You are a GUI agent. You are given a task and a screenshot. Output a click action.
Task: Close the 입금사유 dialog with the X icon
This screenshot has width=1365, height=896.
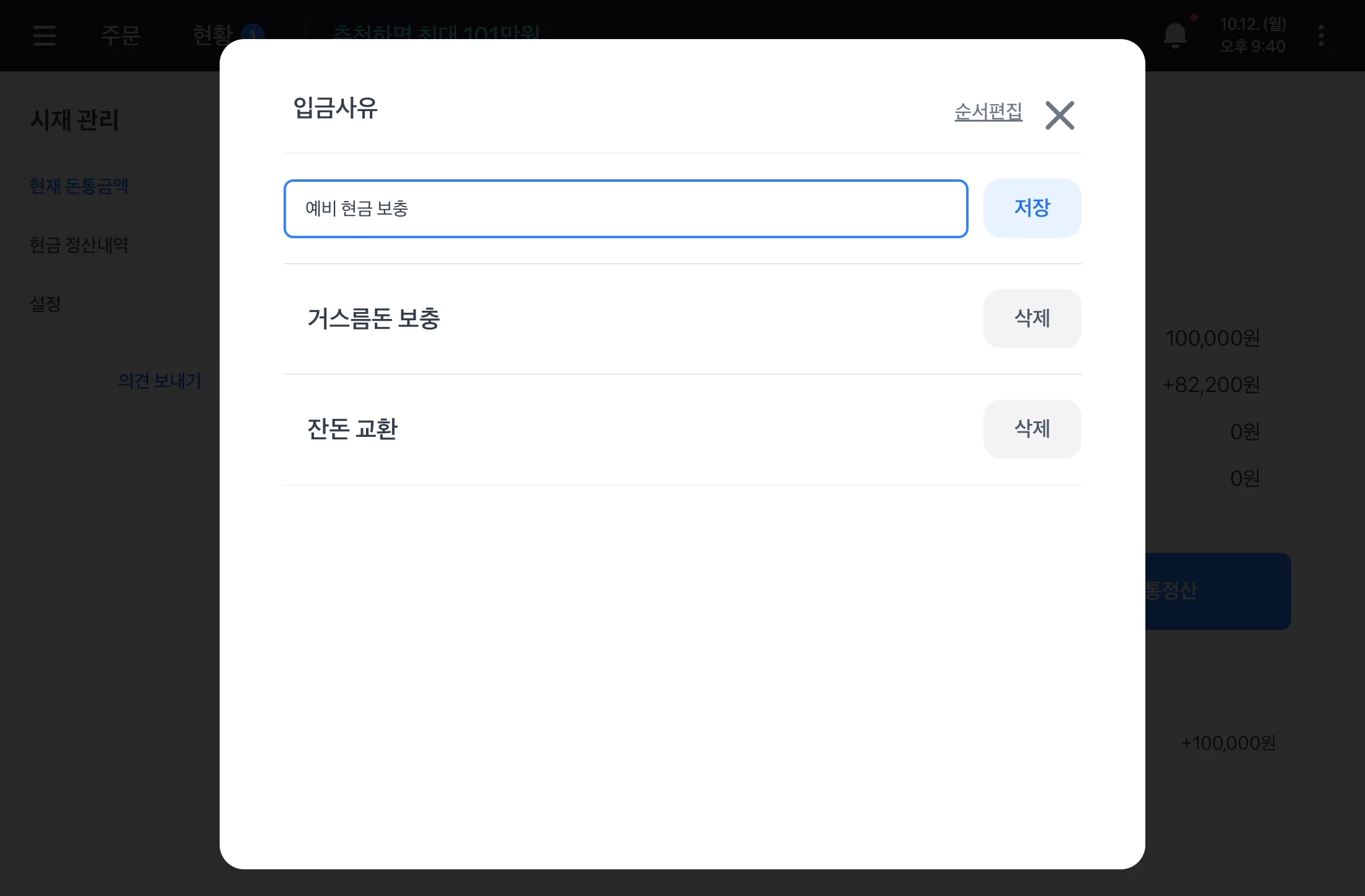tap(1059, 115)
